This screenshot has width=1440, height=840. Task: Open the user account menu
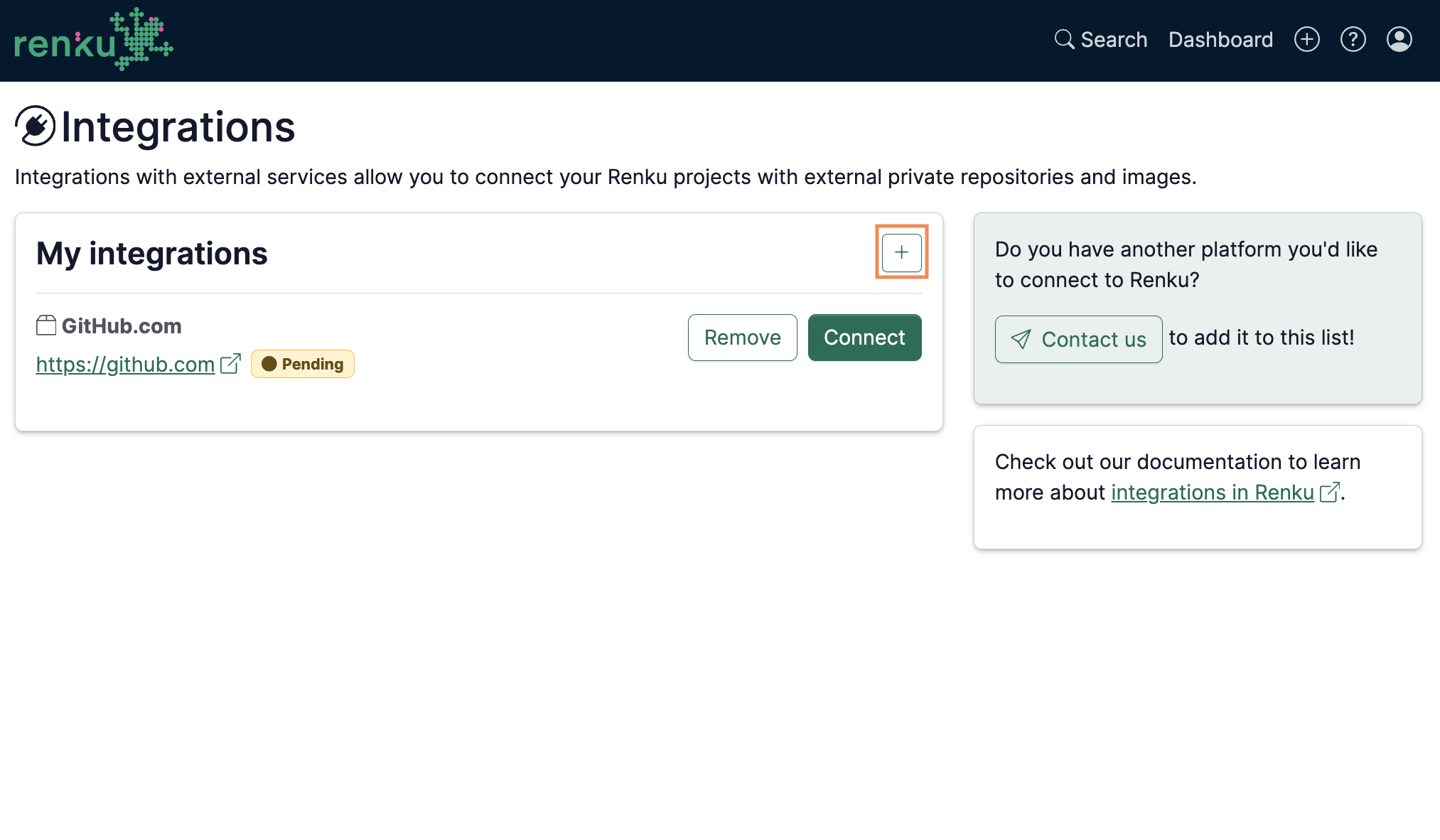pyautogui.click(x=1399, y=39)
